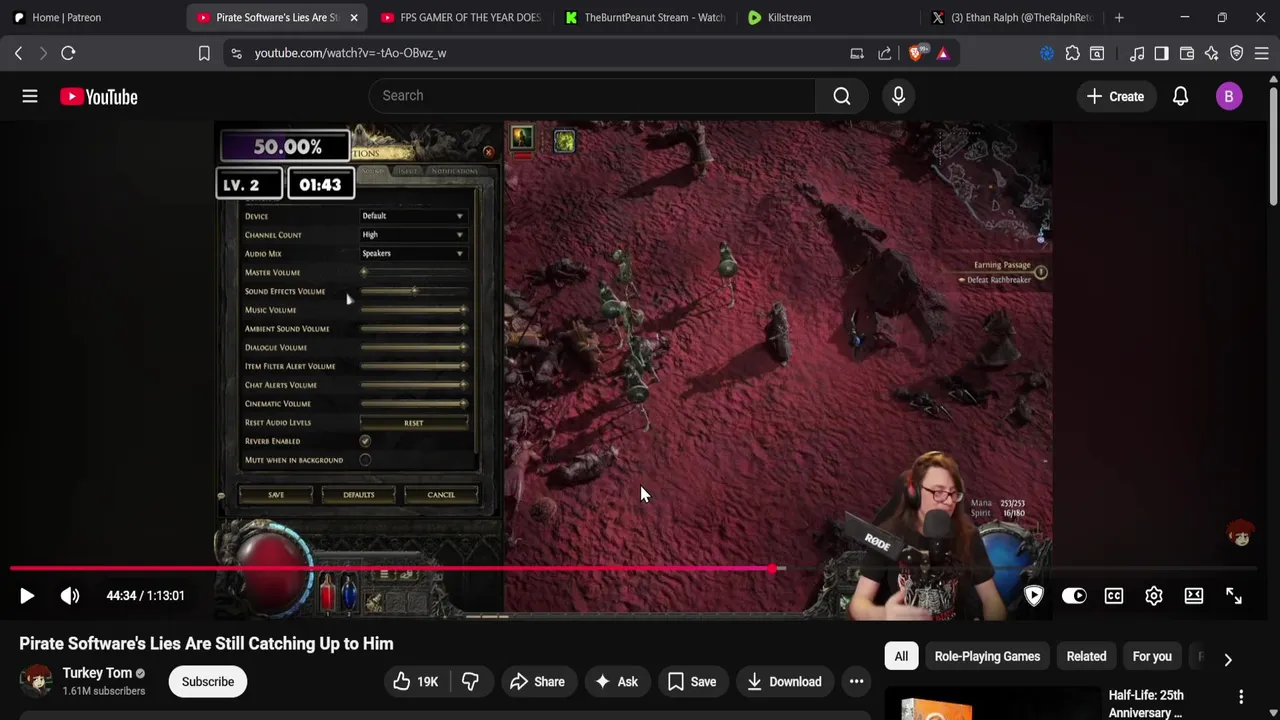Open options for the Half-Life 25th Anniversary video

coord(1241,696)
